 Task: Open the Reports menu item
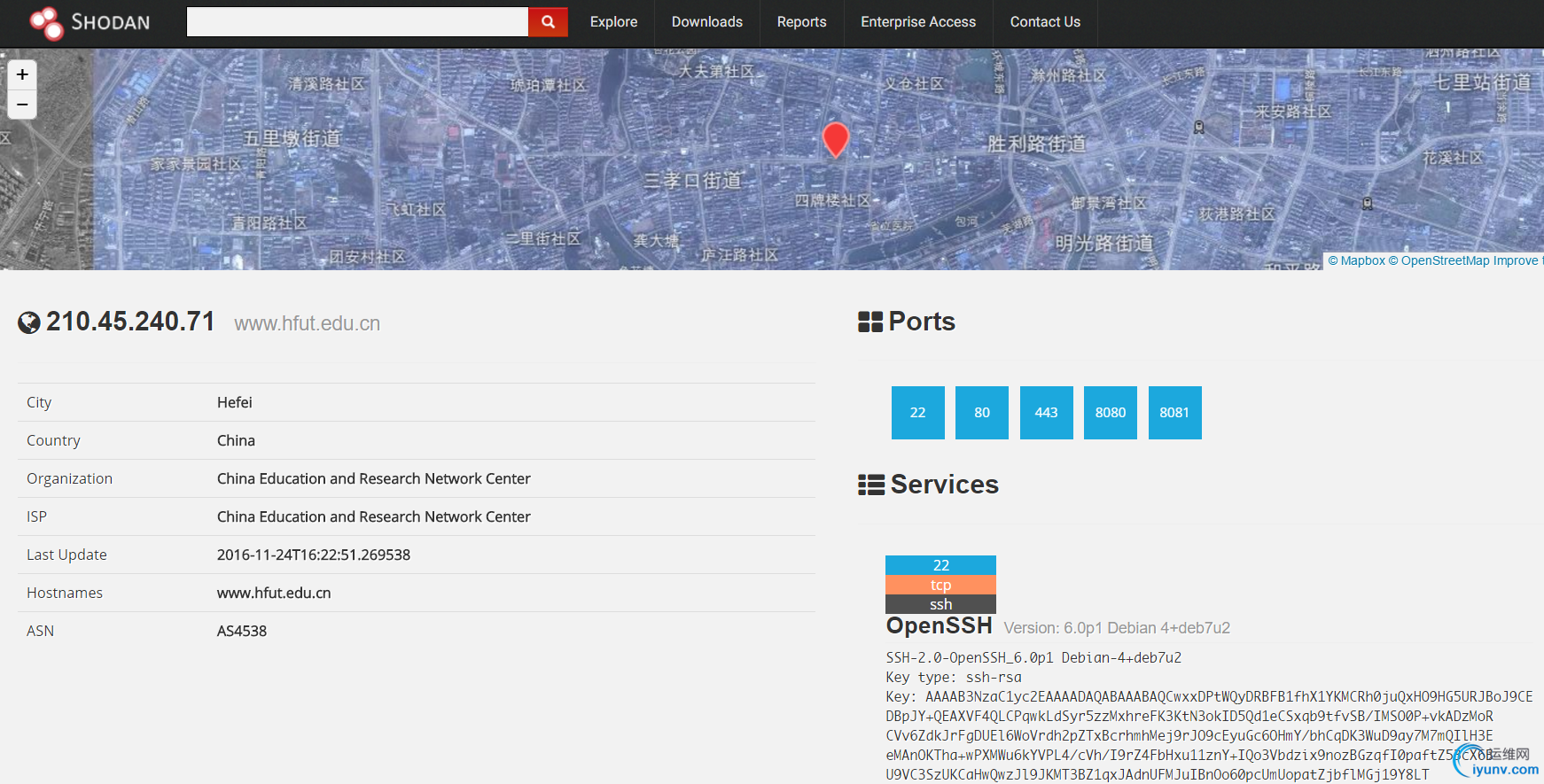tap(802, 22)
